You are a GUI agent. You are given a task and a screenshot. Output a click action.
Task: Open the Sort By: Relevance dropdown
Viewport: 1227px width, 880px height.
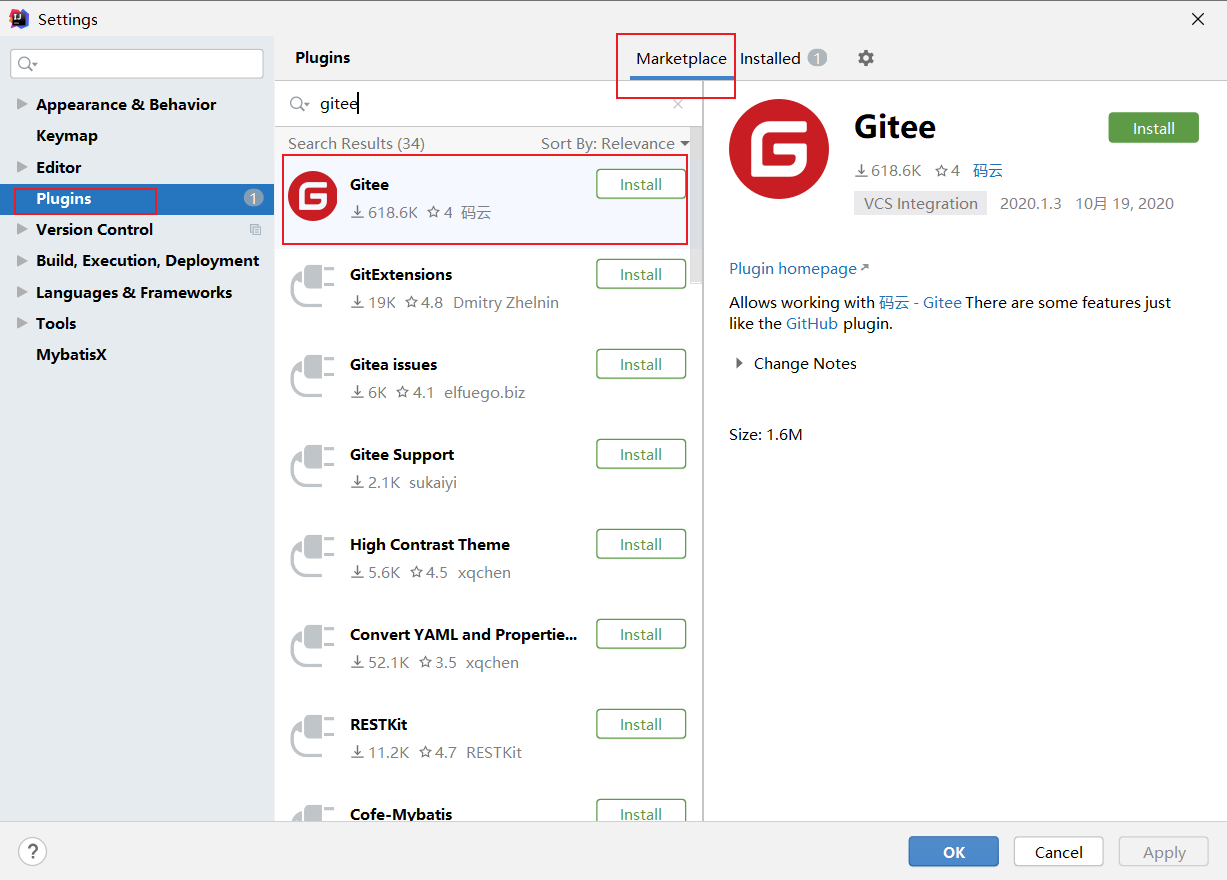tap(615, 143)
